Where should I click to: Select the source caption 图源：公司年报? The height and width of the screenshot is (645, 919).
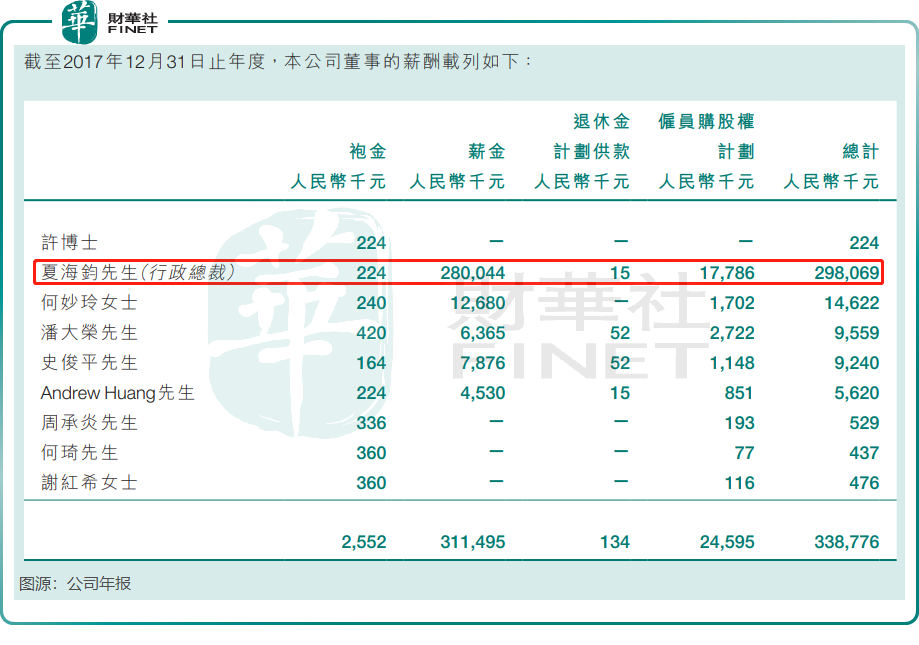coord(75,583)
